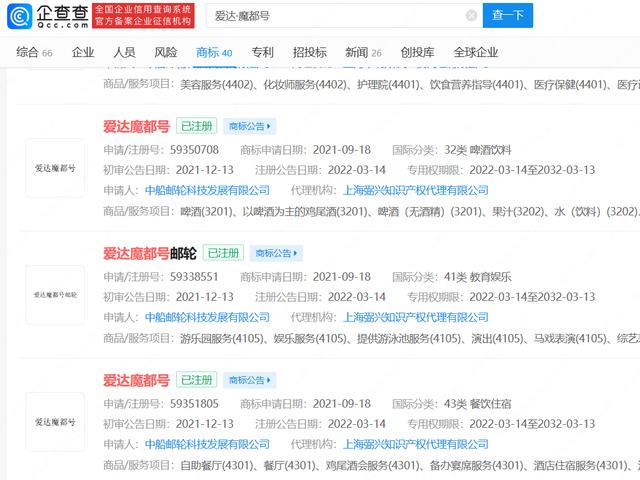Viewport: 640px width, 480px height.
Task: Open the 爱达魔都号邮轮 trademark title
Action: (x=150, y=253)
